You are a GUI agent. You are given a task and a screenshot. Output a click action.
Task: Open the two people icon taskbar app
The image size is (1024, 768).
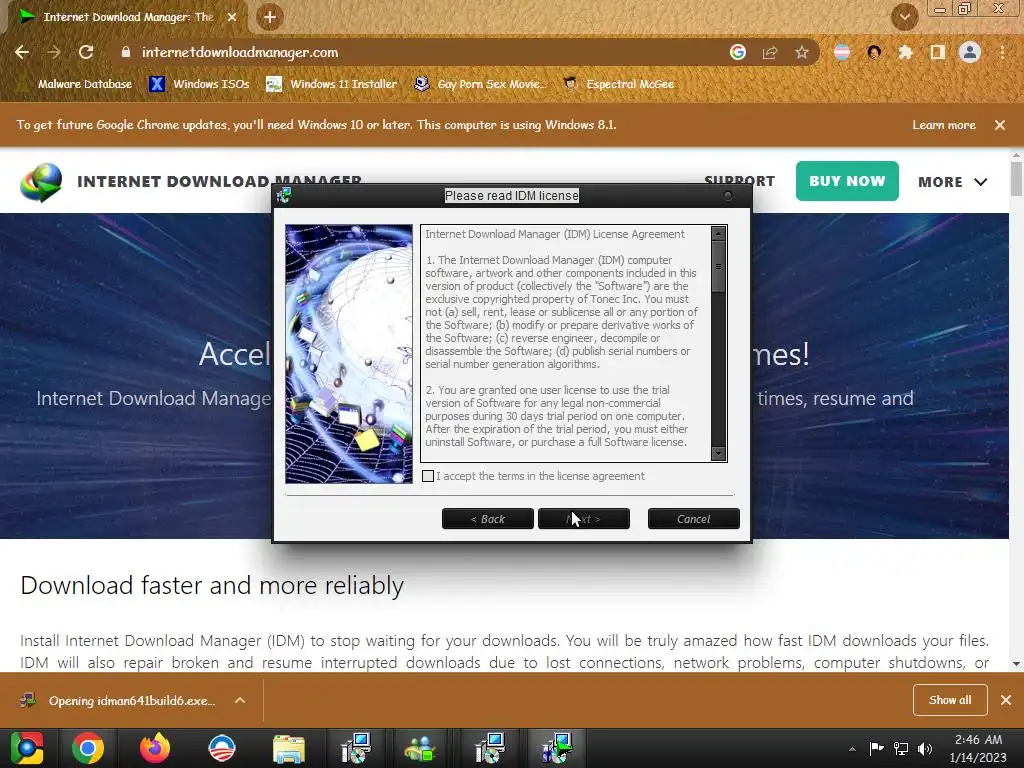(421, 748)
